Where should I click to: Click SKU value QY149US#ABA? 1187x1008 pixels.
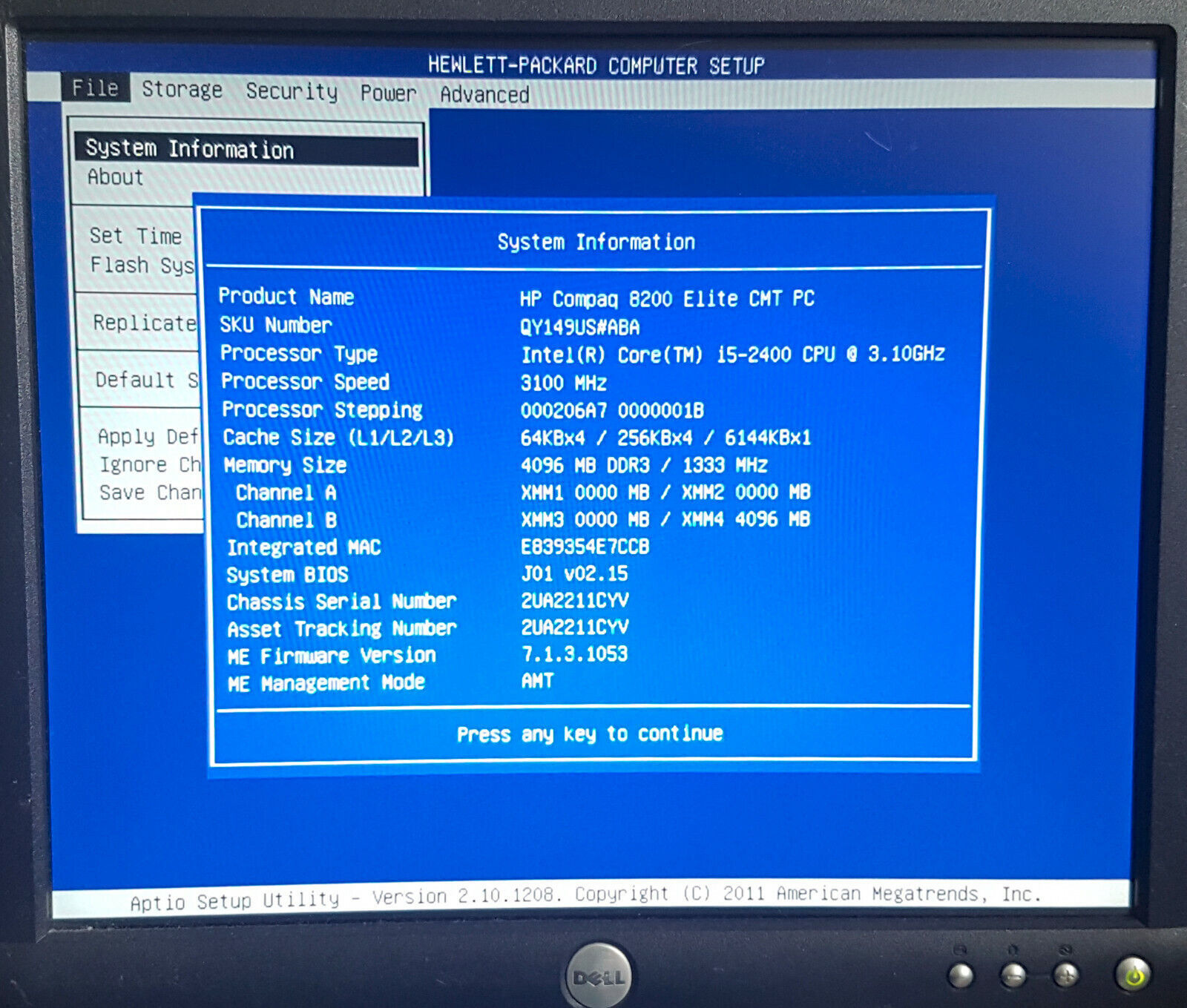pyautogui.click(x=580, y=327)
